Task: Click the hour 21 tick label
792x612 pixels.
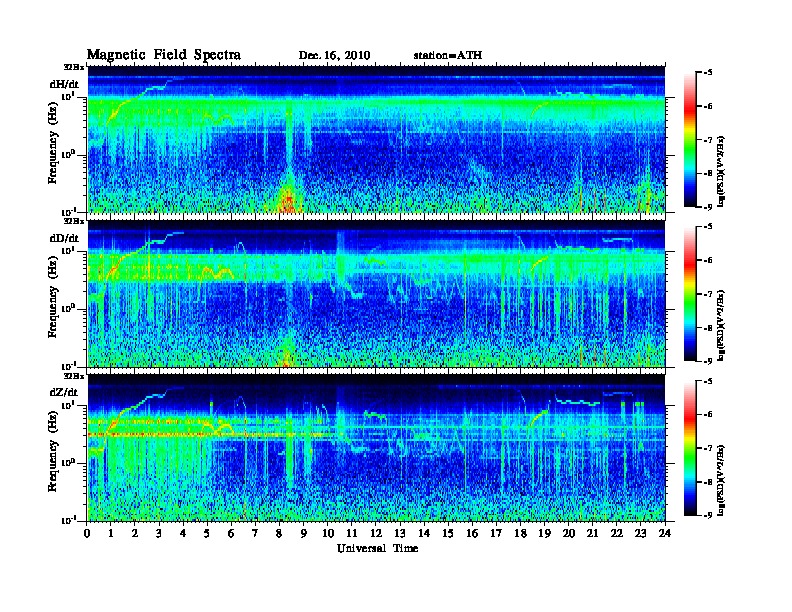Action: click(592, 533)
